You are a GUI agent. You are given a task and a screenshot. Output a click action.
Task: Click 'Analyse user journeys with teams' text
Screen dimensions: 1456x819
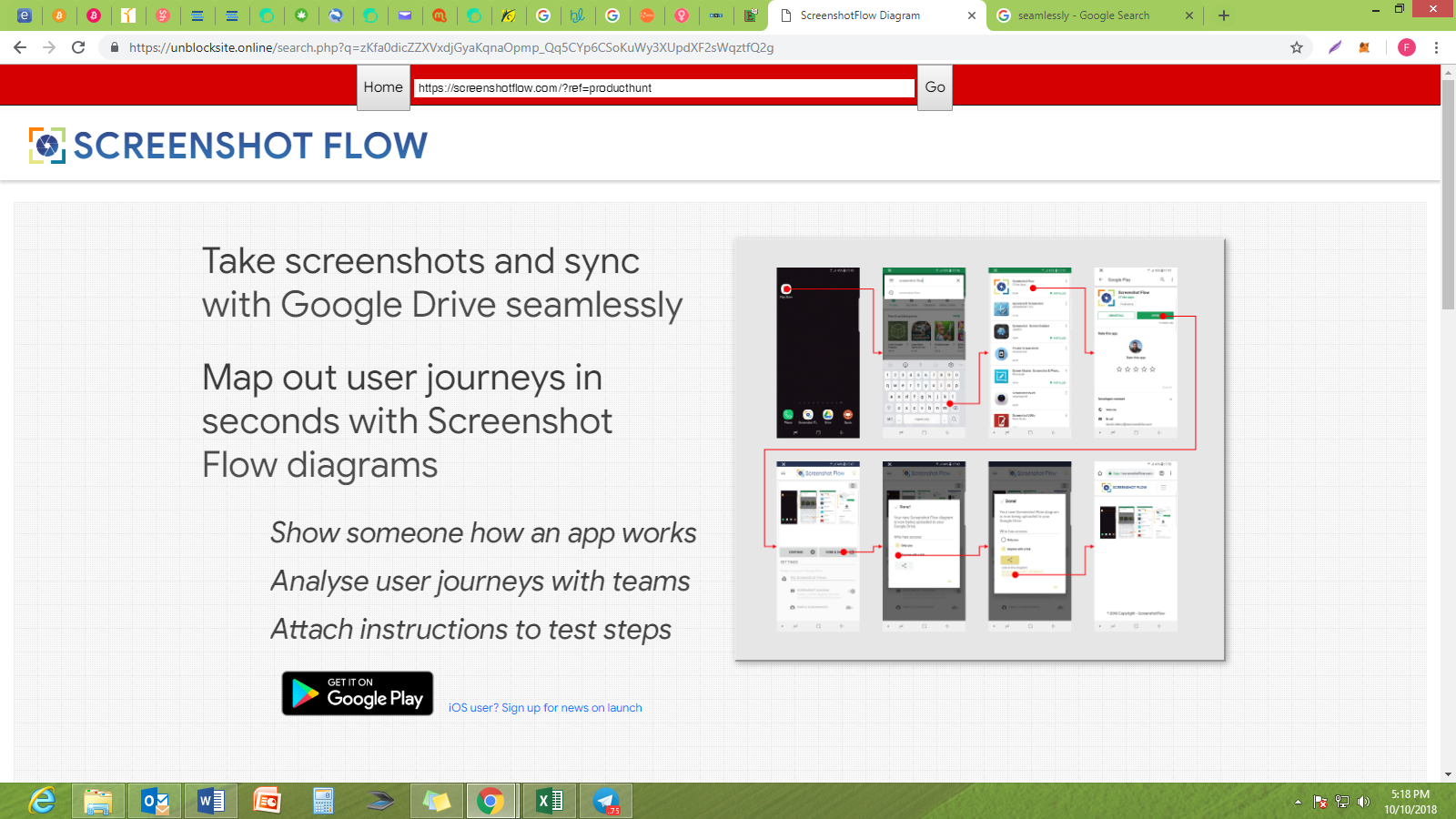point(480,581)
